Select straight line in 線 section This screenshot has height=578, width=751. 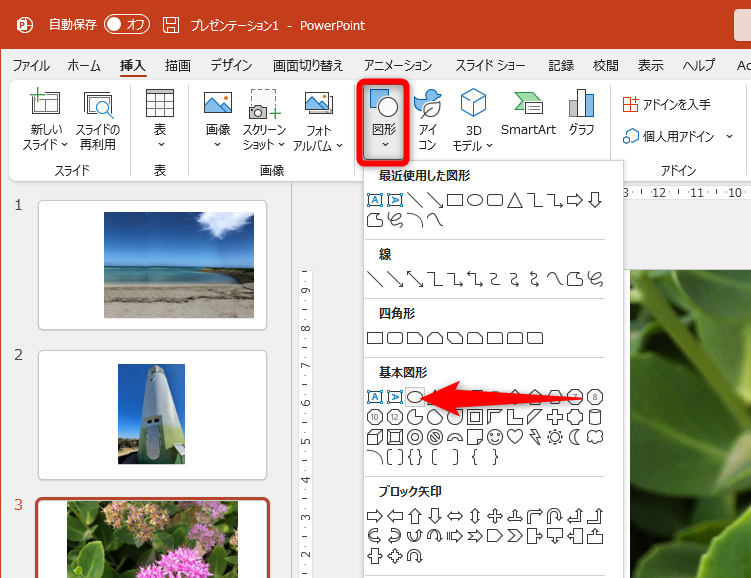(x=375, y=279)
